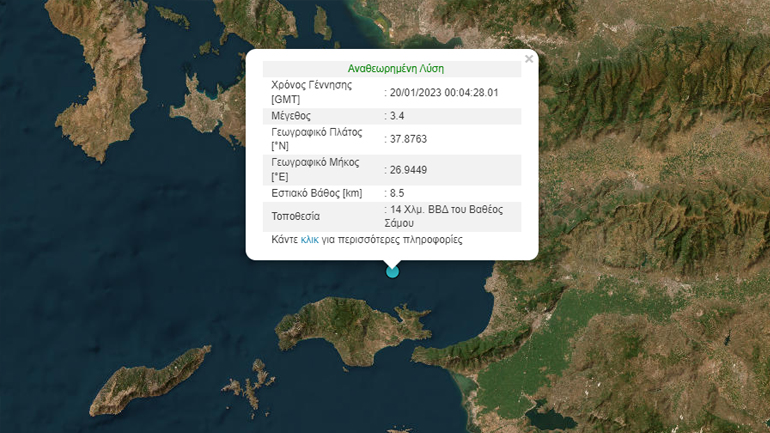
Task: Select the 'Γεωγραφικό Μήκος [°E]' label
Action: 315,169
